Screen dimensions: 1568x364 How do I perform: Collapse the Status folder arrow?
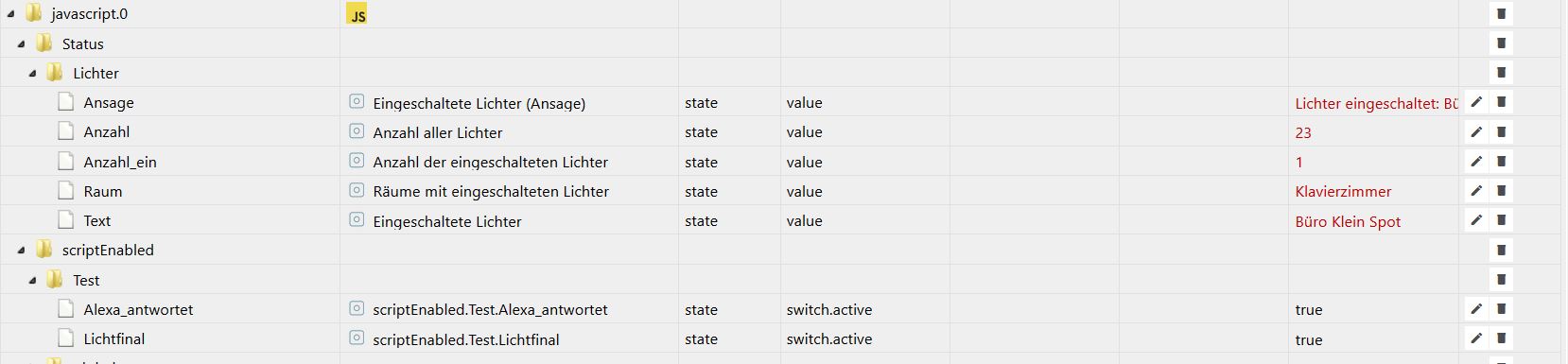tap(21, 43)
